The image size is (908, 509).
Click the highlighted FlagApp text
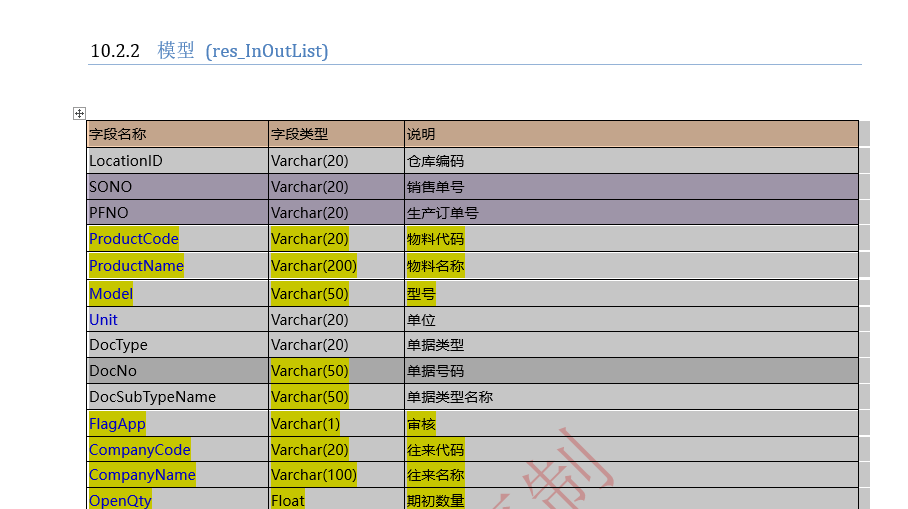pyautogui.click(x=117, y=424)
